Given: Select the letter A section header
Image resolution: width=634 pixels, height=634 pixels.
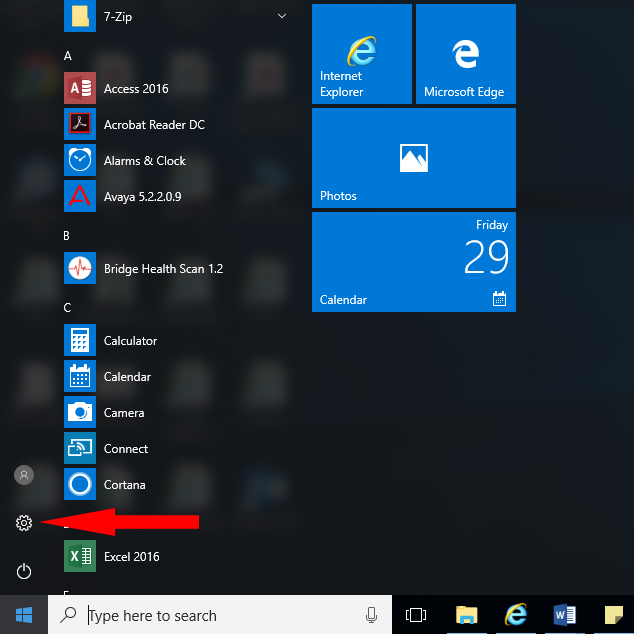Looking at the screenshot, I should [x=68, y=56].
